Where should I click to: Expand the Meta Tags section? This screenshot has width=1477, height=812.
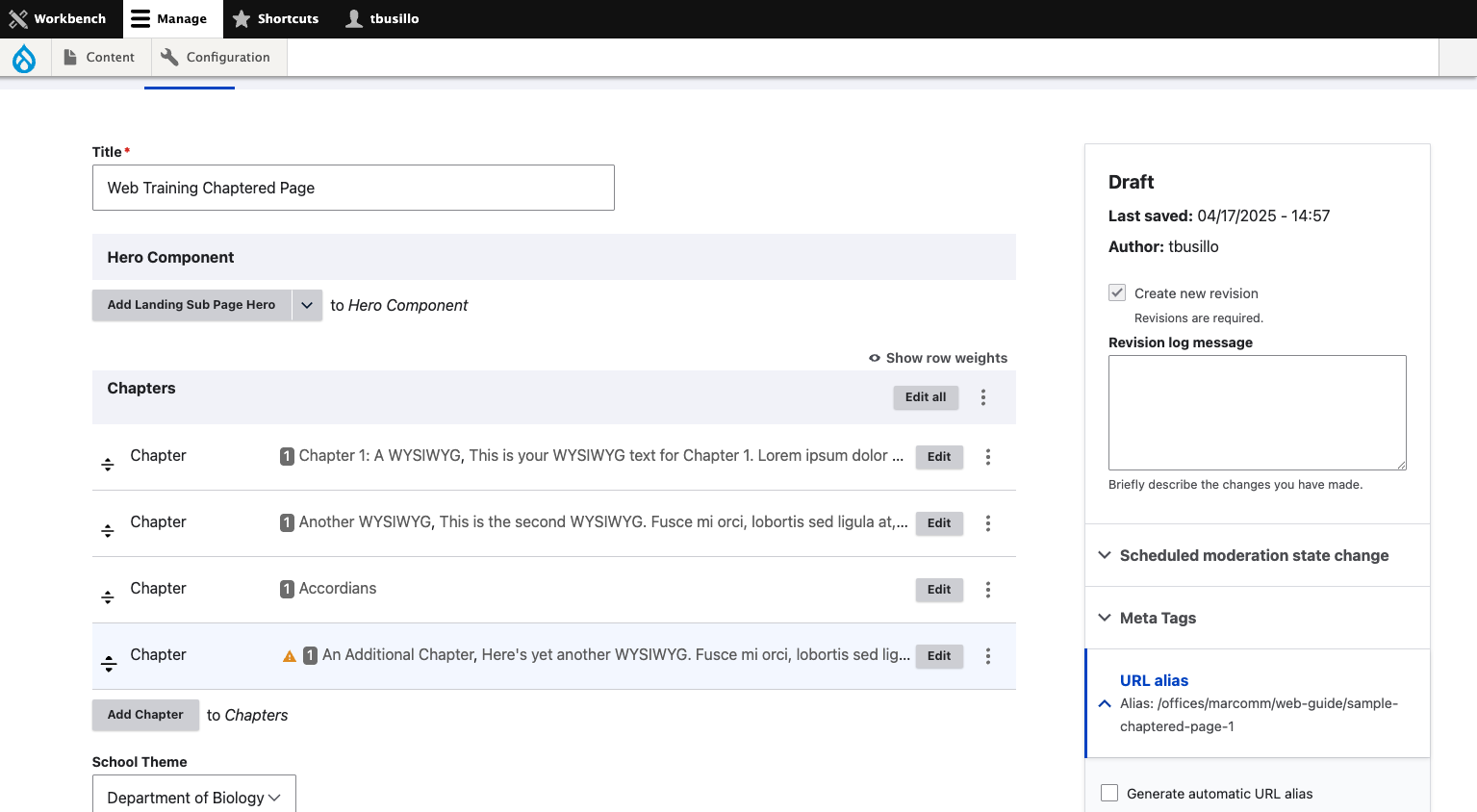pos(1257,618)
